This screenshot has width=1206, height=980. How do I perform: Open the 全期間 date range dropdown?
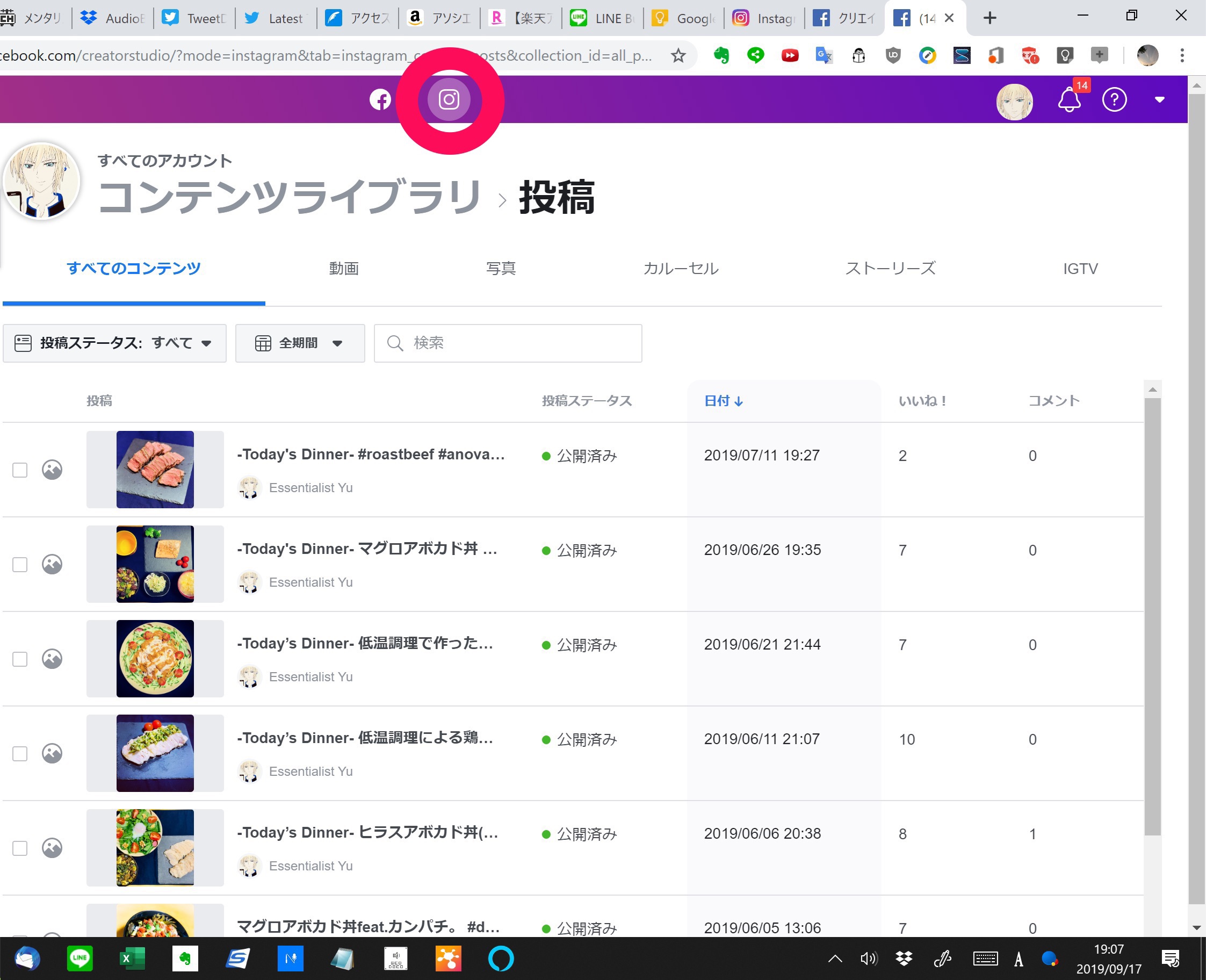[300, 343]
